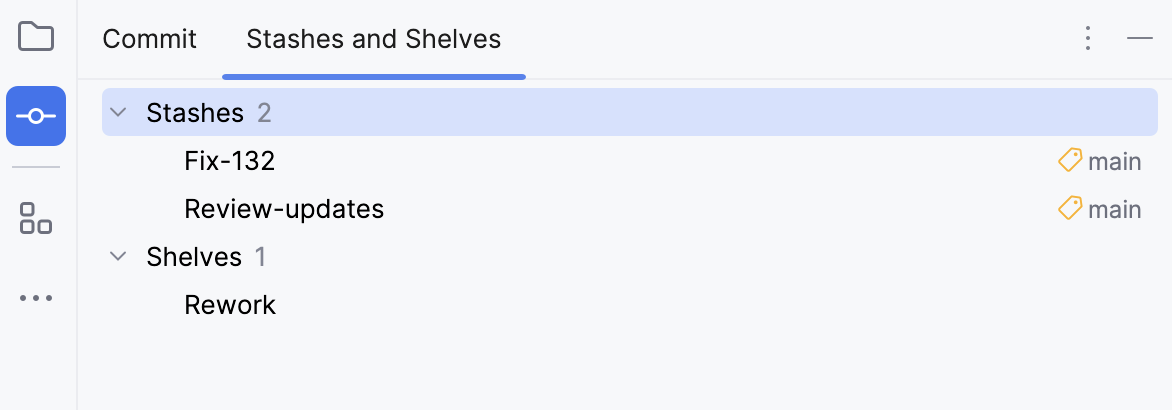Viewport: 1172px width, 410px height.
Task: Click the tag icon beside Review-updates
Action: click(1070, 209)
